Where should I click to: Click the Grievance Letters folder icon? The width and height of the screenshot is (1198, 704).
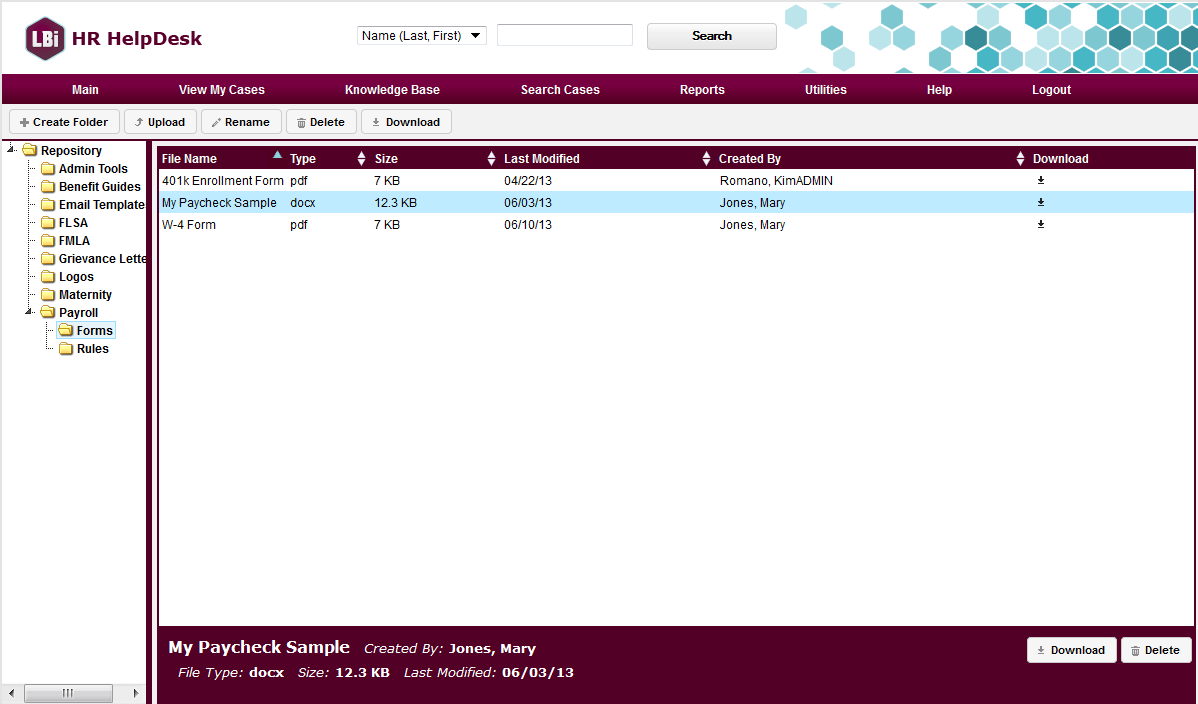point(48,258)
